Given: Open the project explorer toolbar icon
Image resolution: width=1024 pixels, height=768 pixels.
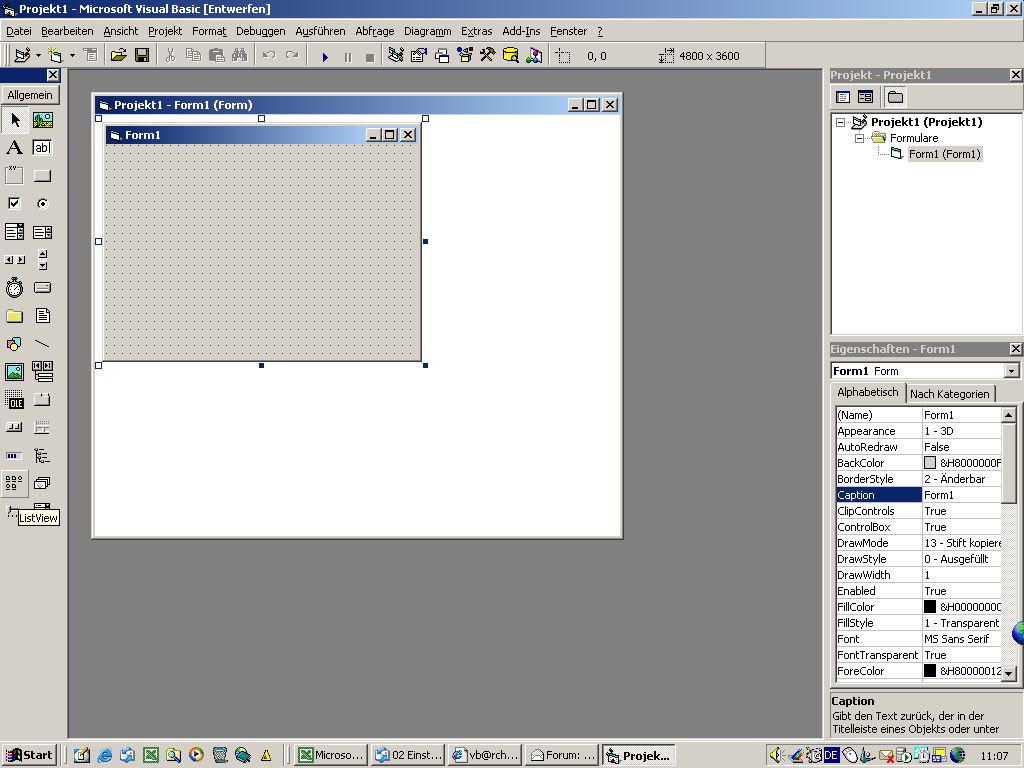Looking at the screenshot, I should pos(396,56).
